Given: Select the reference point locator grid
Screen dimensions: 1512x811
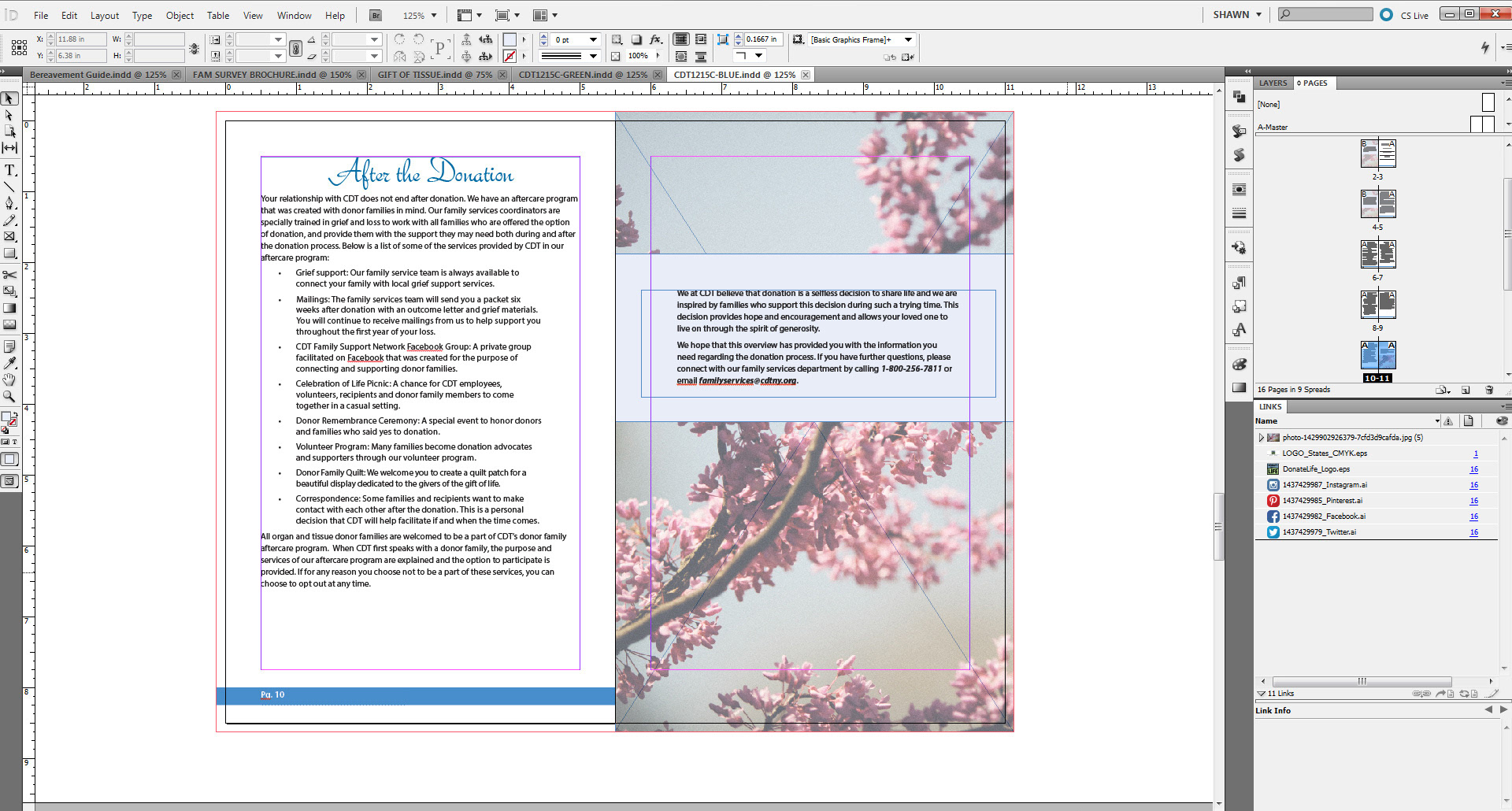Looking at the screenshot, I should [20, 48].
